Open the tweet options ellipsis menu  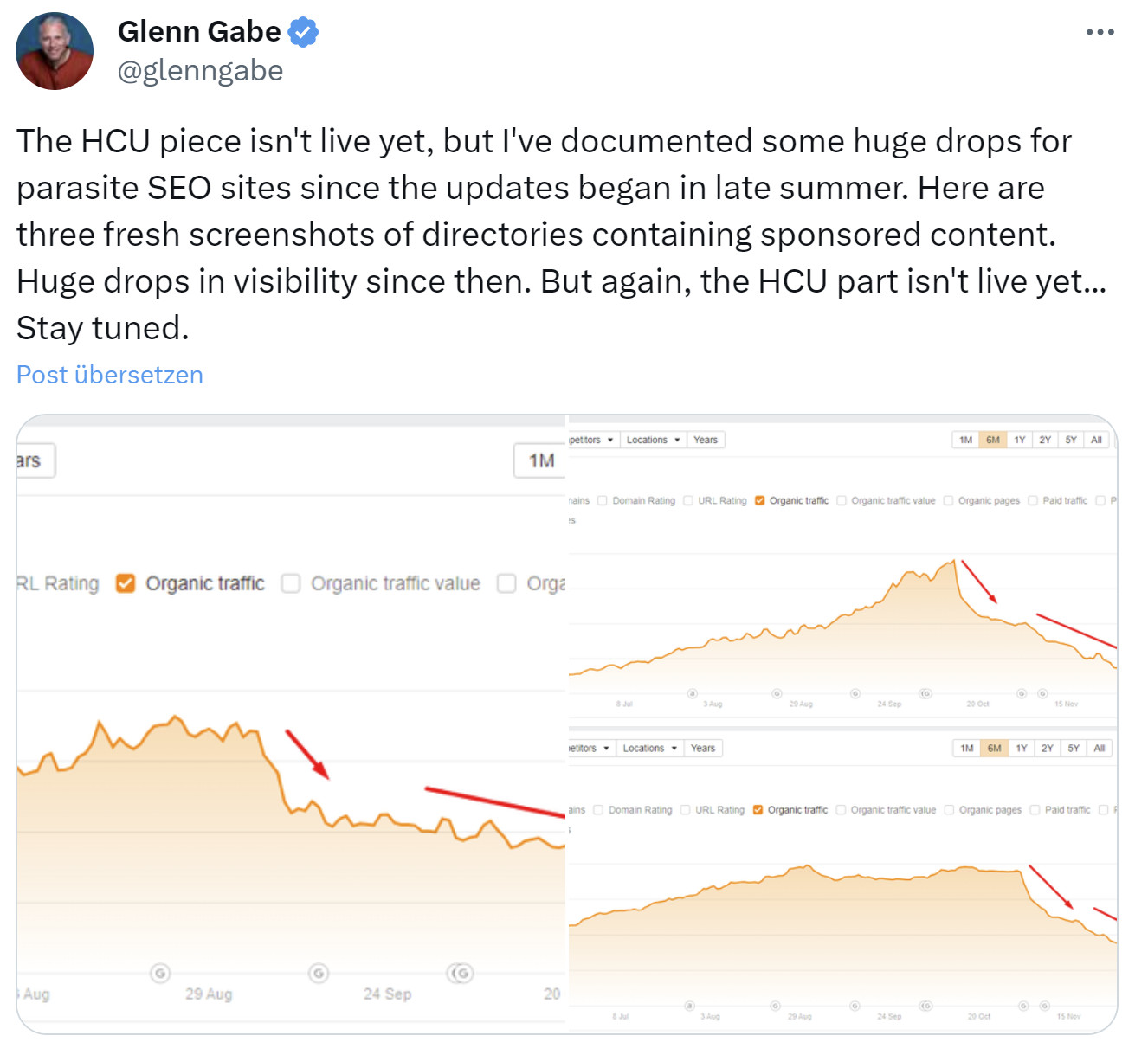click(x=1100, y=31)
